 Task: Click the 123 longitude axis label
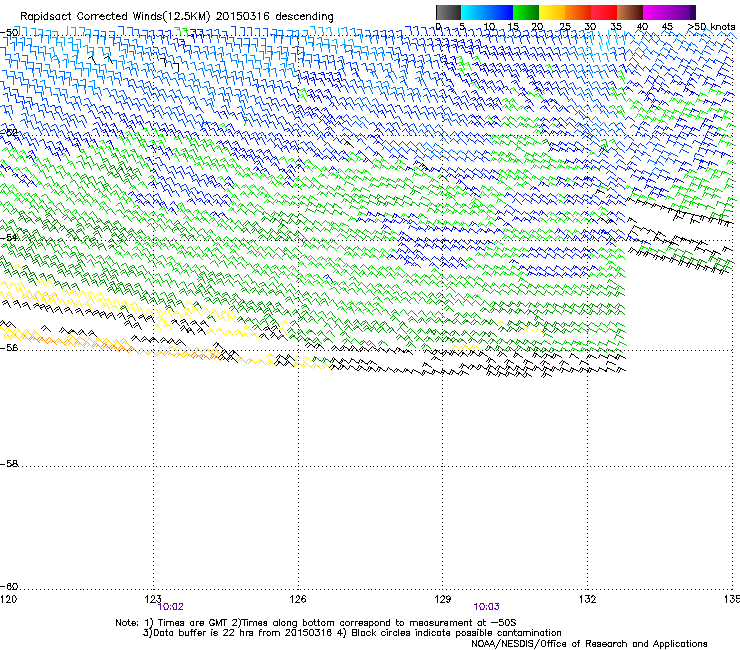pyautogui.click(x=153, y=599)
